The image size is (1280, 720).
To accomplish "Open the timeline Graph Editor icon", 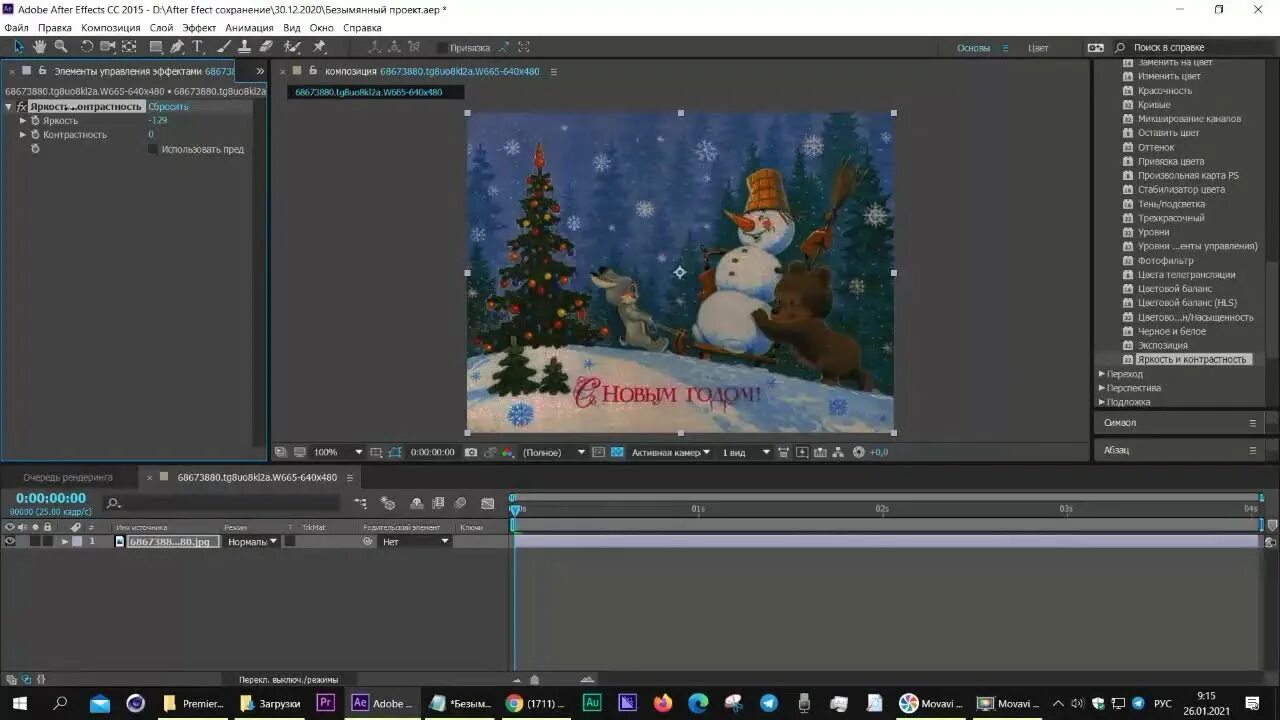I will pyautogui.click(x=488, y=503).
